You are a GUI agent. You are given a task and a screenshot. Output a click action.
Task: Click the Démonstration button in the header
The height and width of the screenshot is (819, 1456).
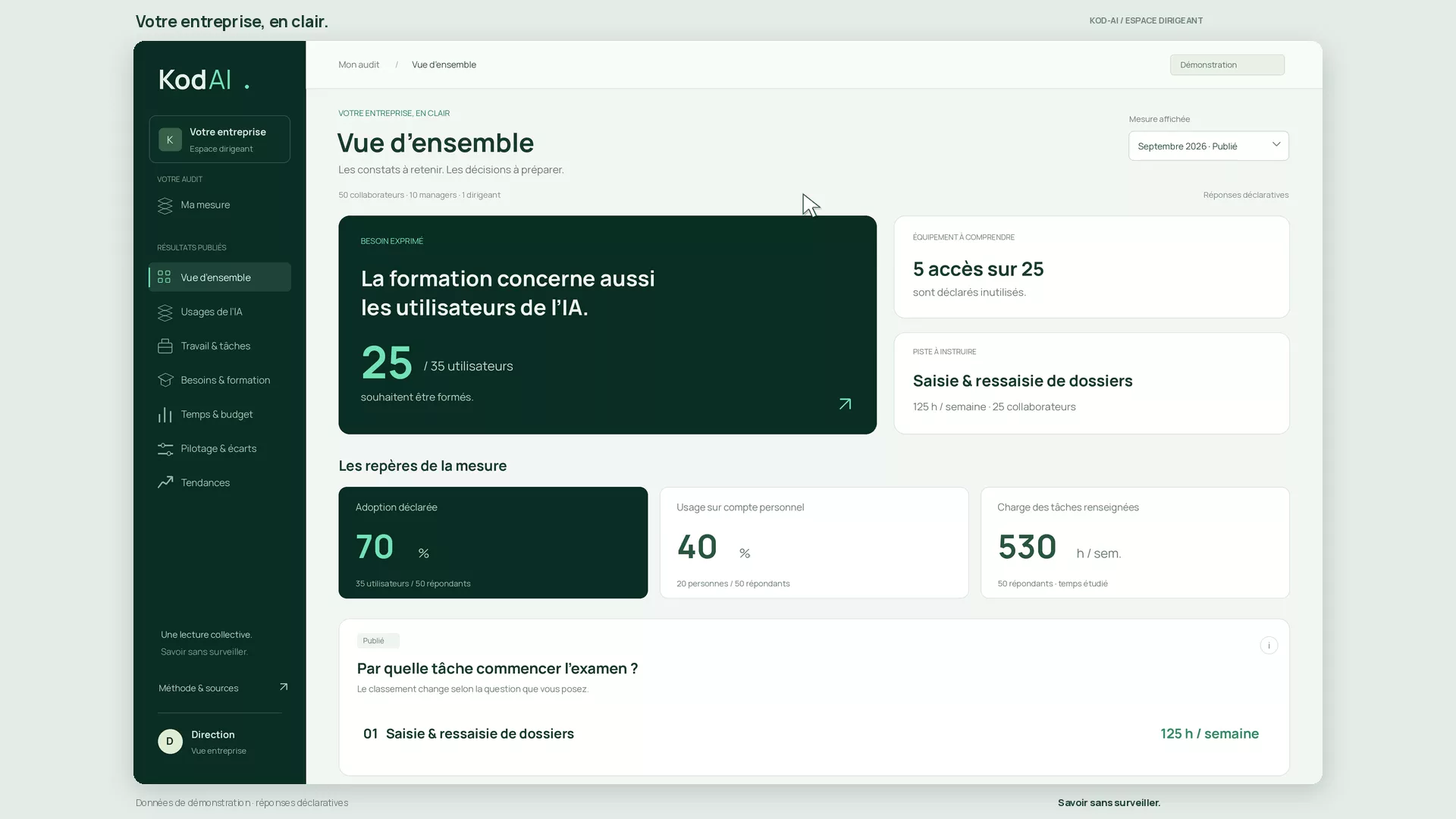[x=1227, y=65]
